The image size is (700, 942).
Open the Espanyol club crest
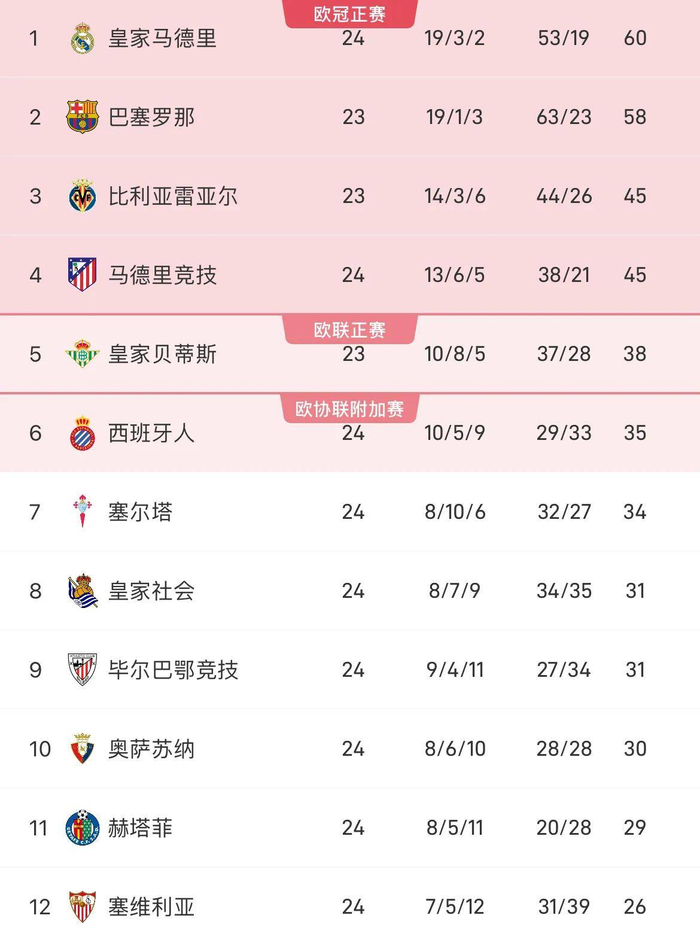coord(83,433)
